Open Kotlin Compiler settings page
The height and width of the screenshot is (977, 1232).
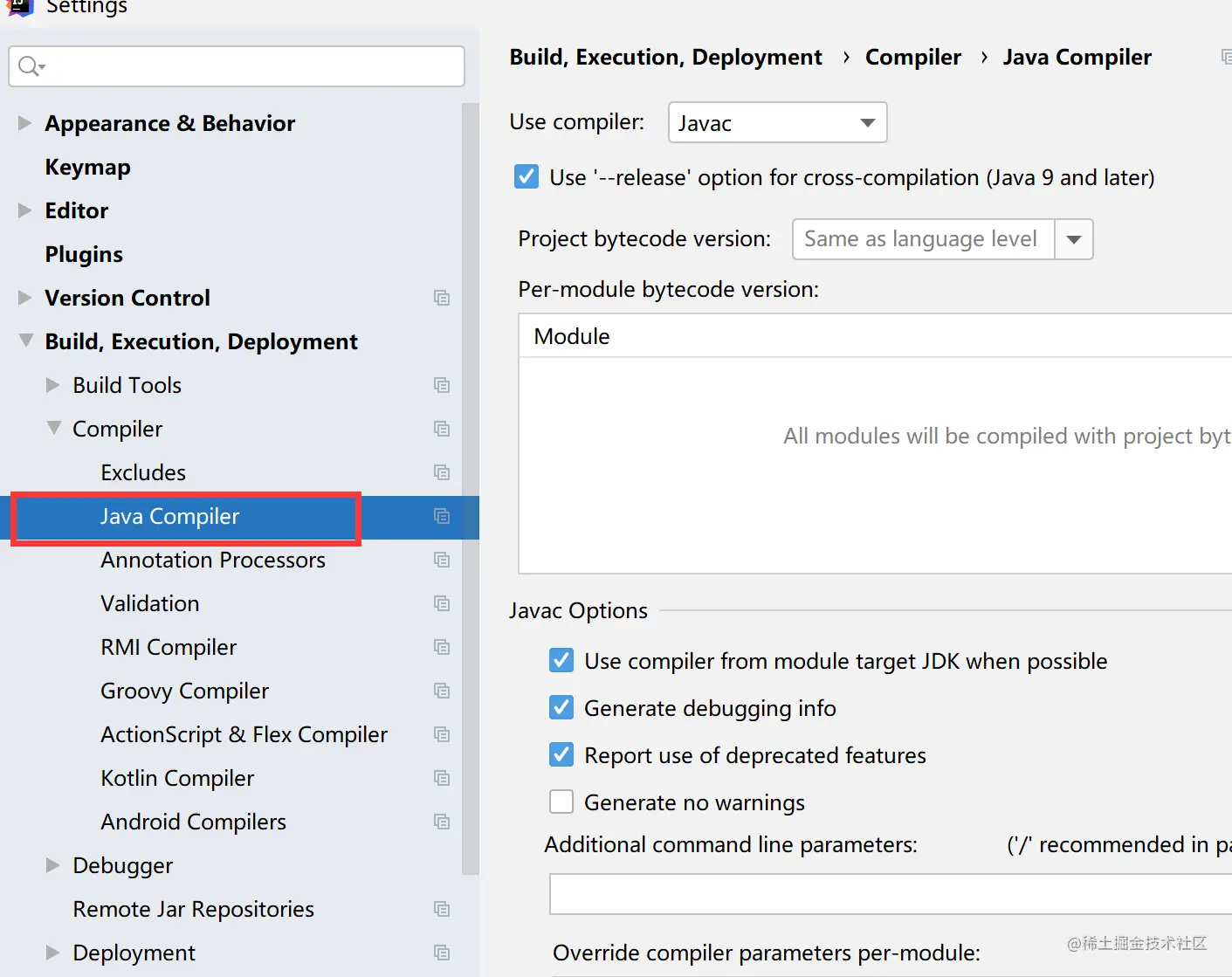(177, 778)
